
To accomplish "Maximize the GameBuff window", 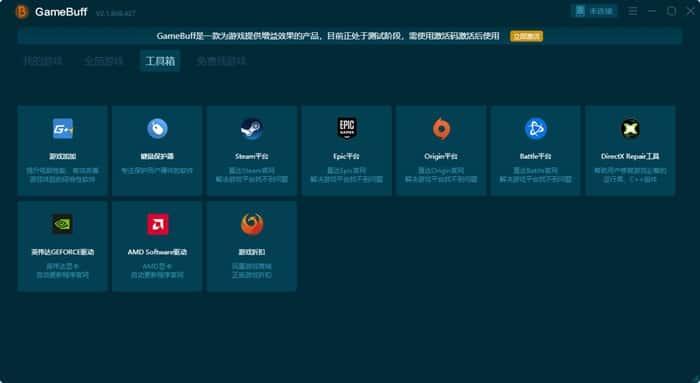I will click(x=671, y=11).
